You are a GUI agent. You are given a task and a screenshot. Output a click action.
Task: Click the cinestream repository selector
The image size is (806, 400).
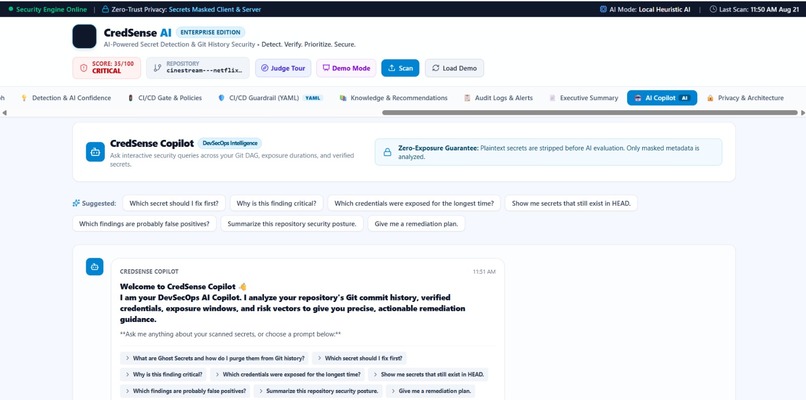(x=198, y=68)
